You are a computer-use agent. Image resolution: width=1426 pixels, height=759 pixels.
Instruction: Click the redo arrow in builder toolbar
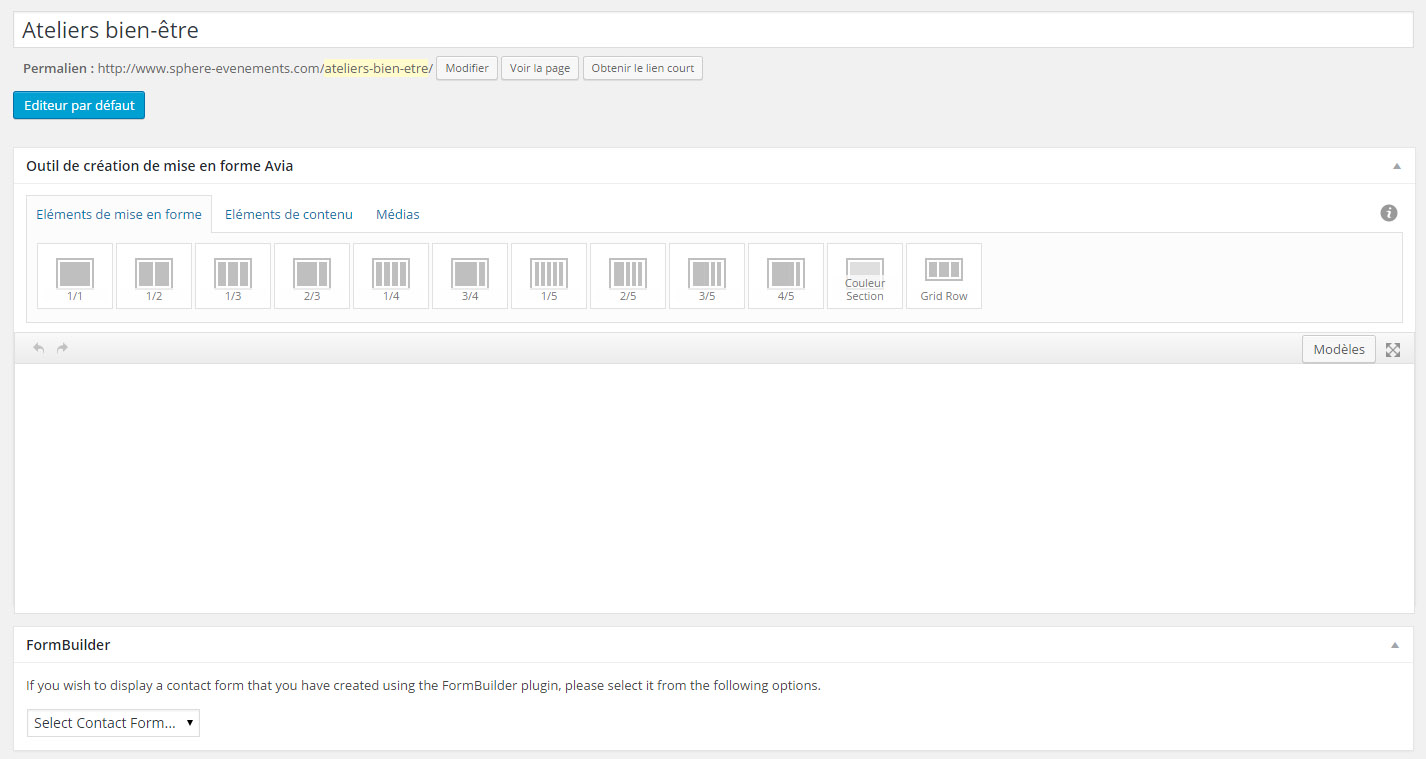(x=62, y=348)
